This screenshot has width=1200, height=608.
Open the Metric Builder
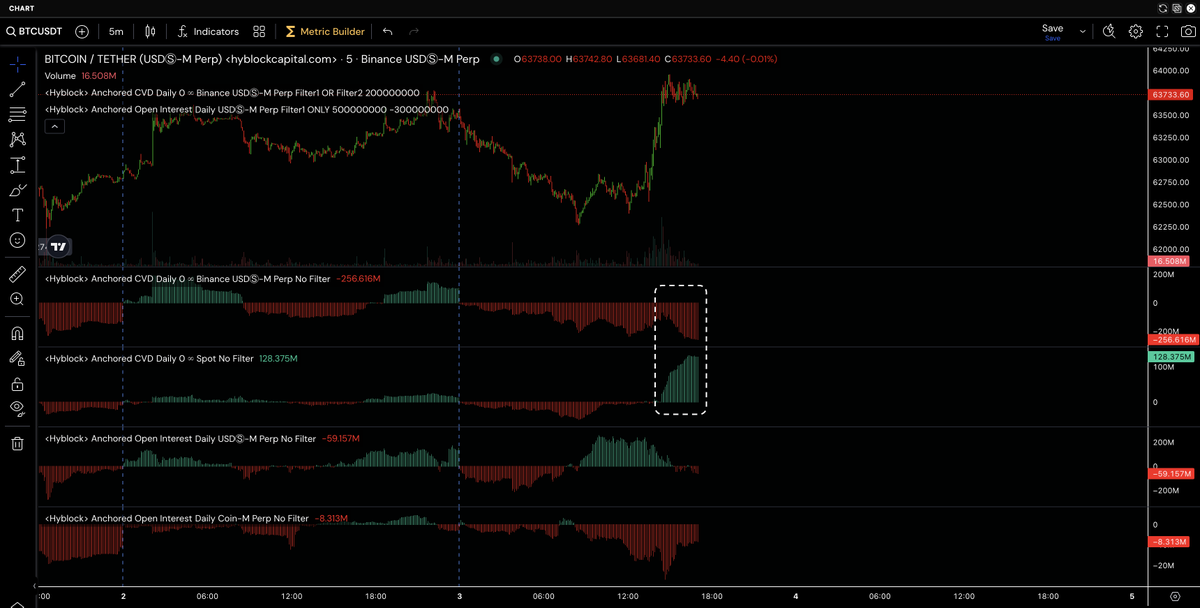(325, 32)
